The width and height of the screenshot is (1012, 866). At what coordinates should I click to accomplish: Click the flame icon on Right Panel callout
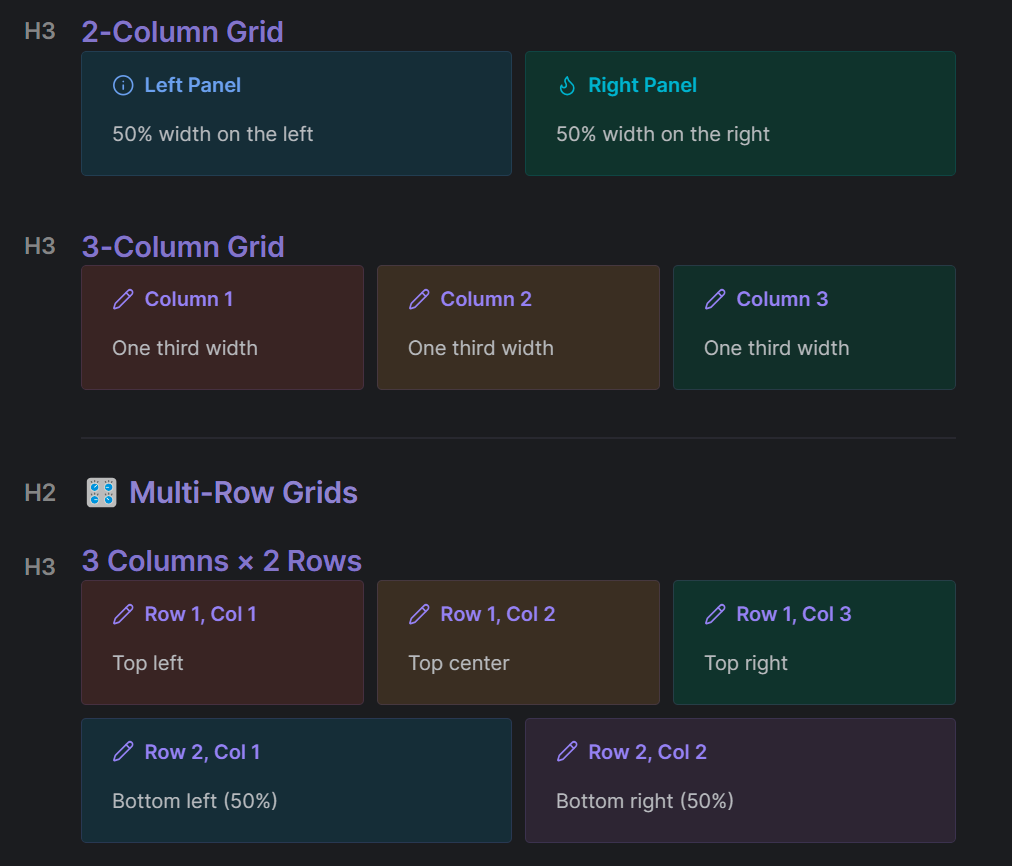pos(567,86)
